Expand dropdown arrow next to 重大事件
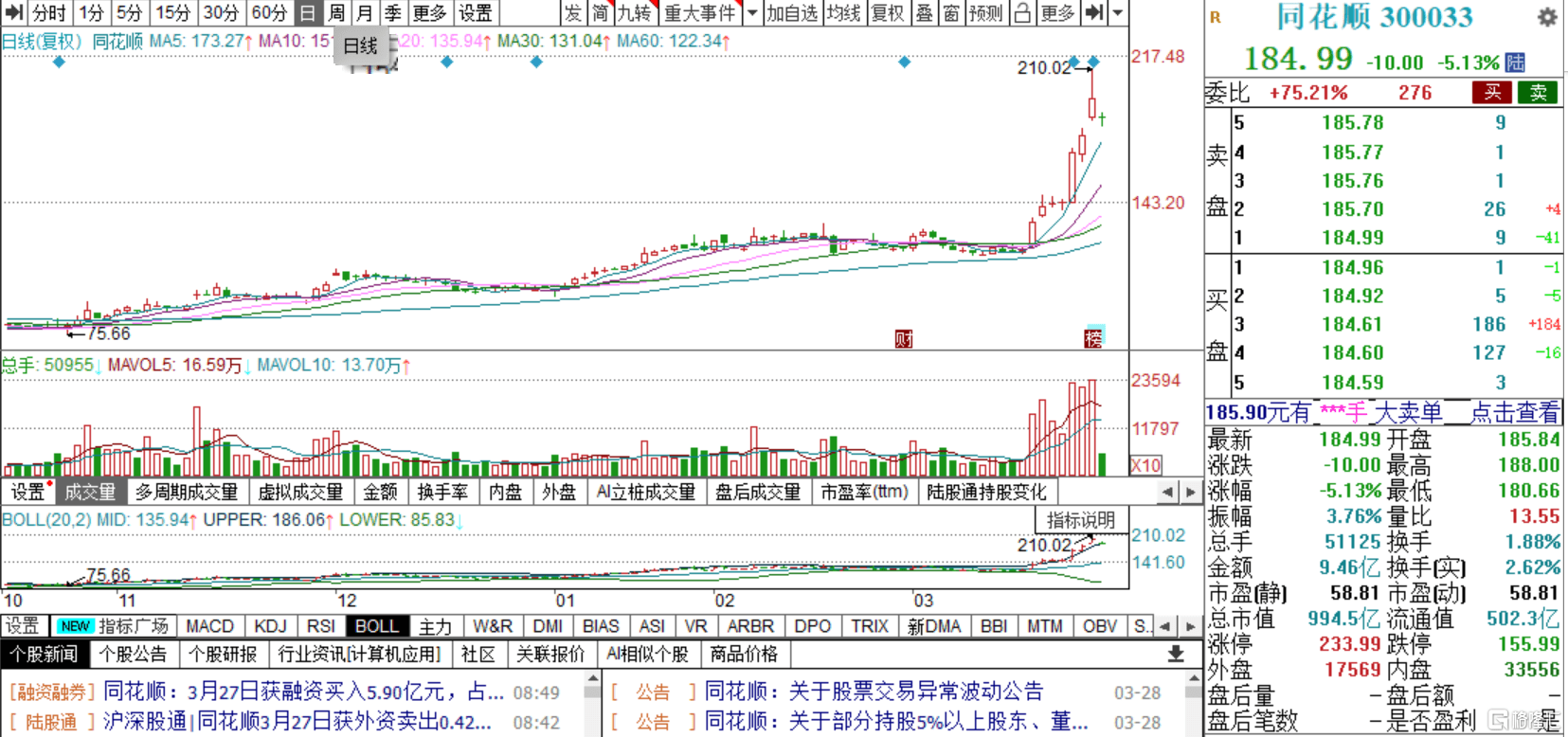 [x=752, y=13]
